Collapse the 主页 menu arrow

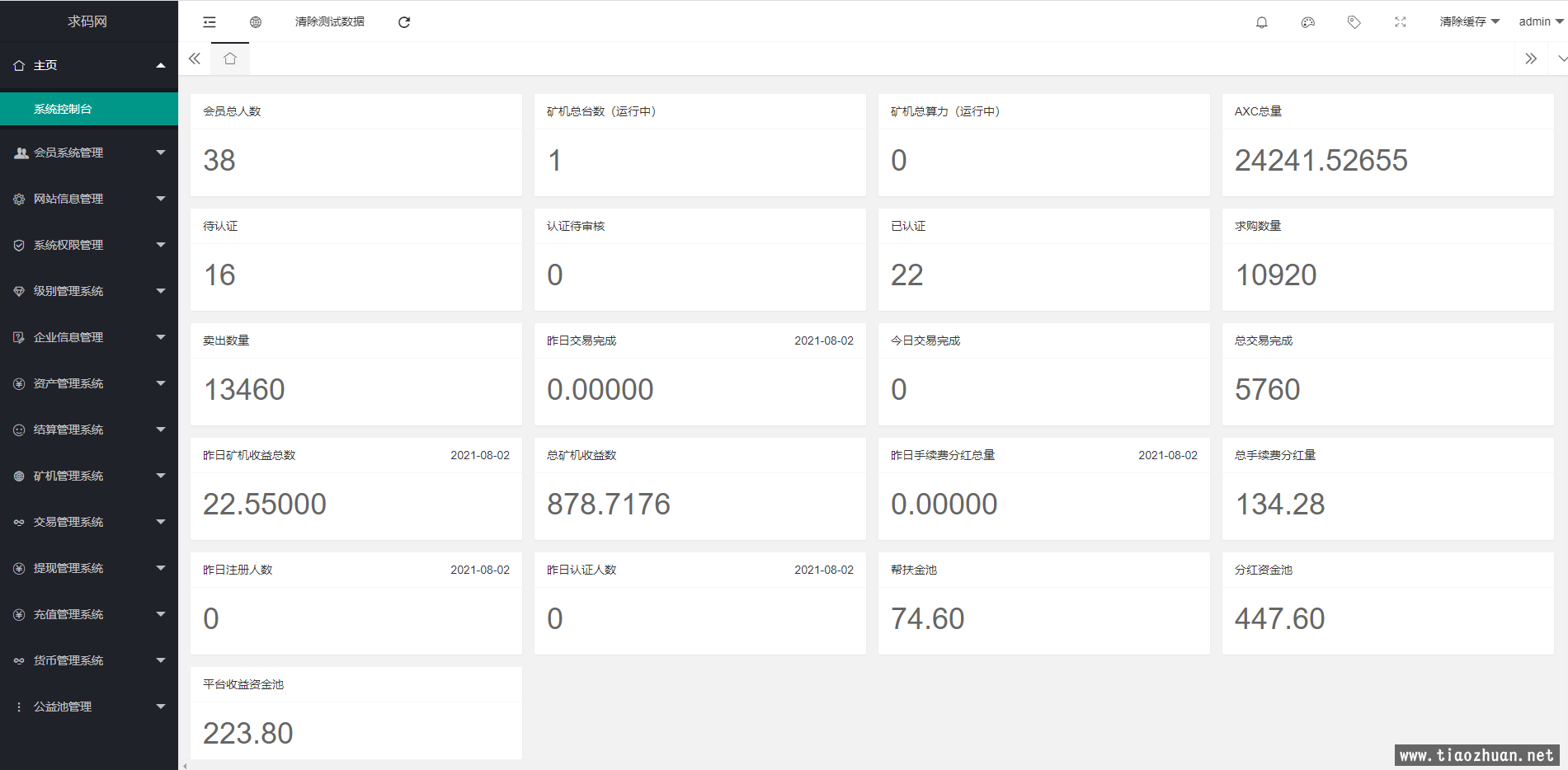[x=161, y=65]
